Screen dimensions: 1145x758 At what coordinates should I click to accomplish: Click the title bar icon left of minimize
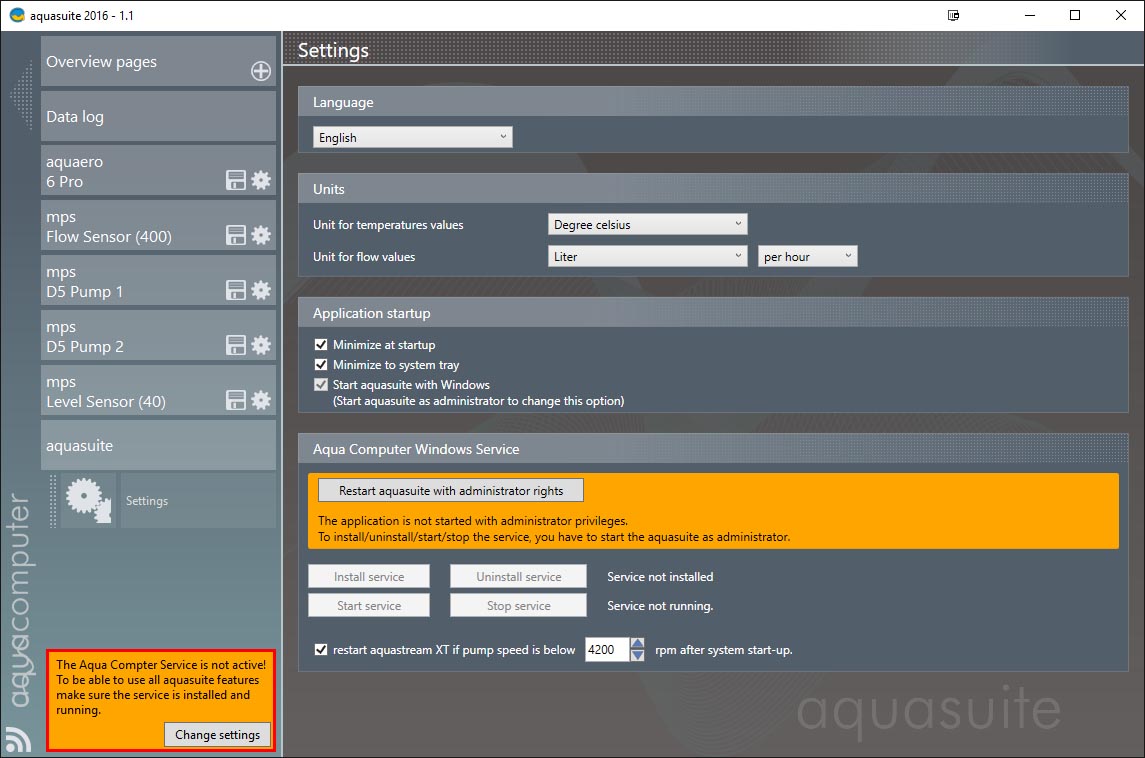click(954, 15)
